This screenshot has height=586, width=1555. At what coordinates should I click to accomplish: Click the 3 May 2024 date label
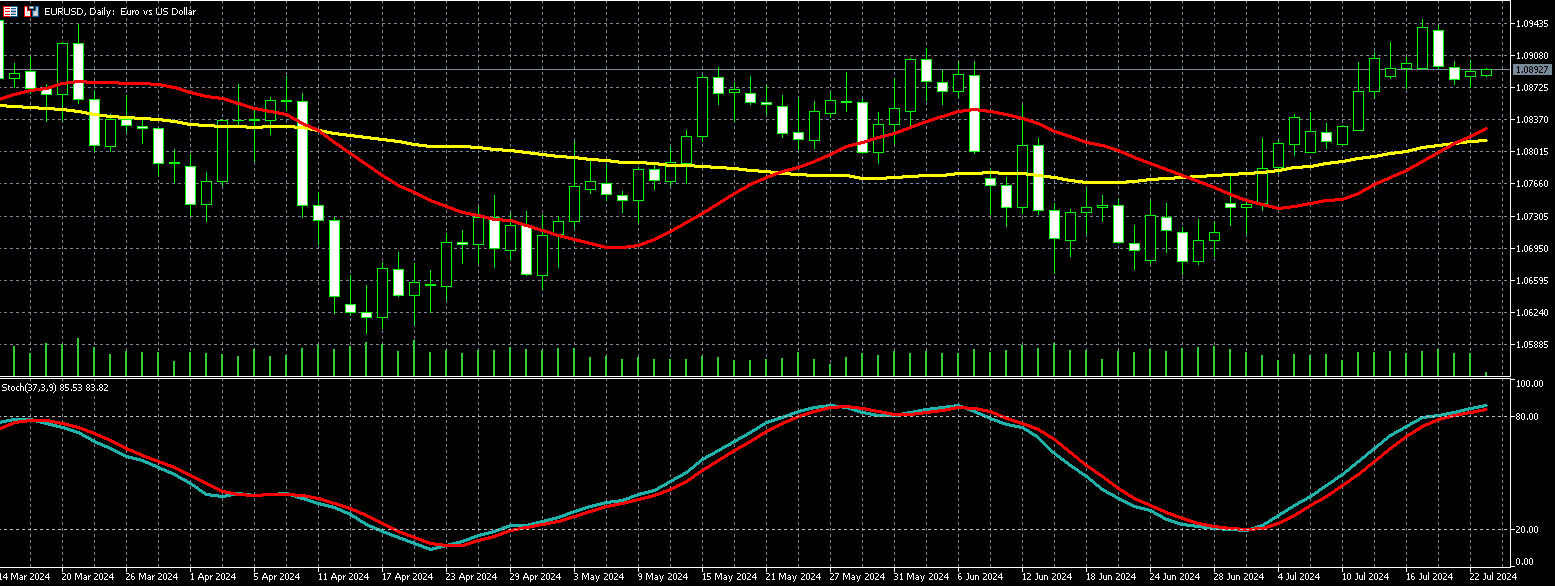(596, 577)
